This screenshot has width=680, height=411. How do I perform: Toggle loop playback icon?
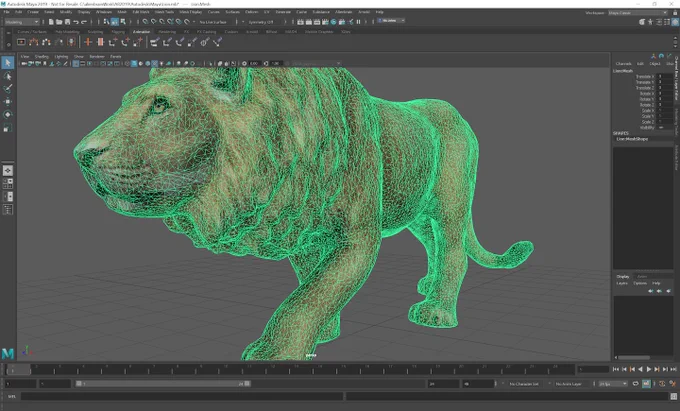[x=636, y=384]
